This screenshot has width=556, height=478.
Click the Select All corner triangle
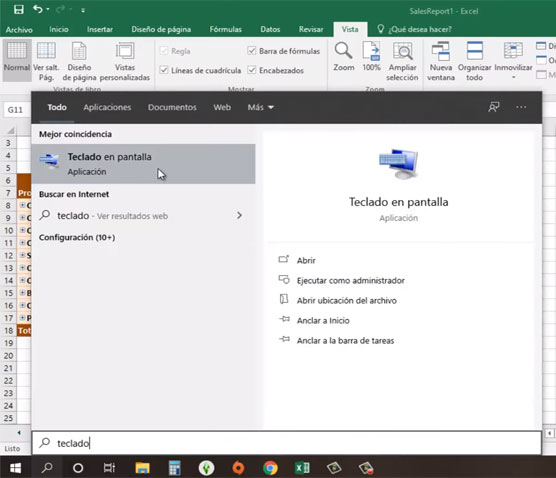11,131
